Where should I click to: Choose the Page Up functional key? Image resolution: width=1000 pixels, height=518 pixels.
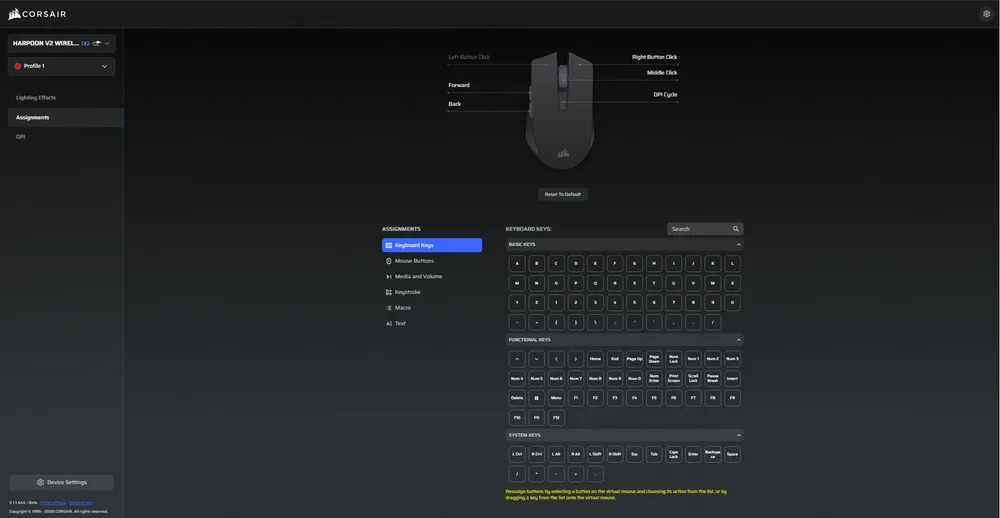click(635, 359)
